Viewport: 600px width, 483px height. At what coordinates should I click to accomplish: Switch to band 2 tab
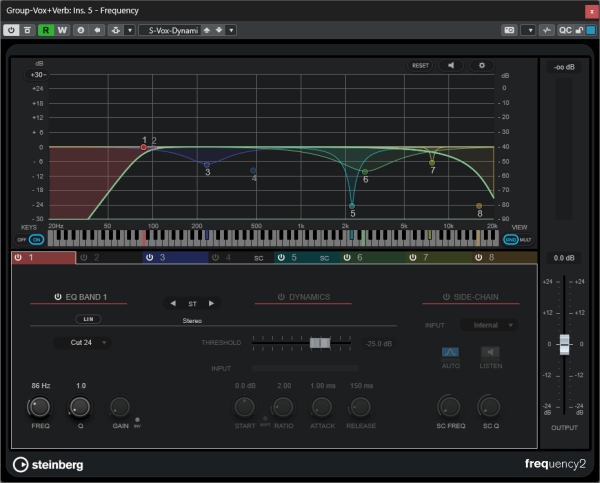109,258
